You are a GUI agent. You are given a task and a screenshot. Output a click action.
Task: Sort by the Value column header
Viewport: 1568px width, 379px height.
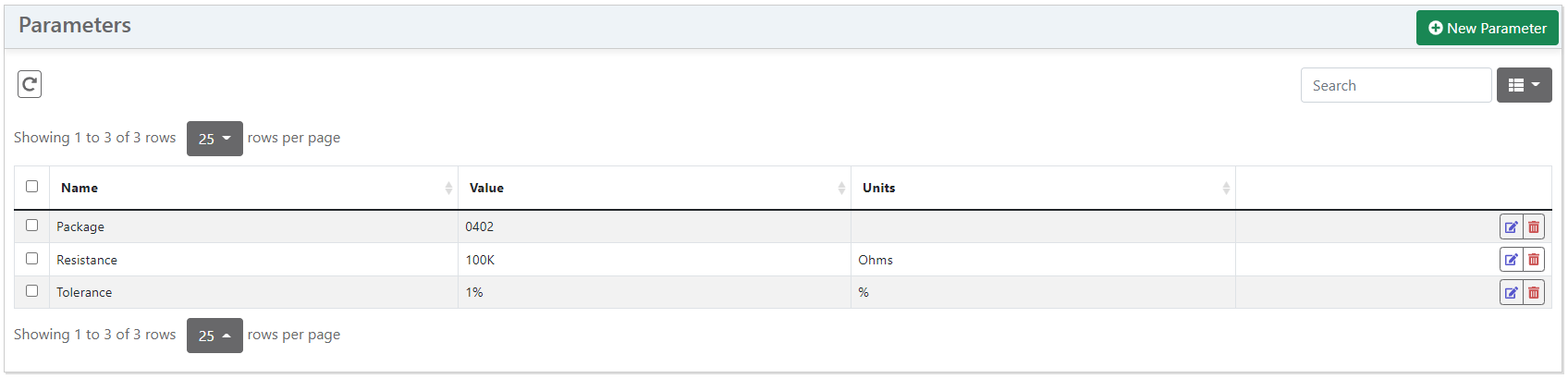pyautogui.click(x=487, y=188)
